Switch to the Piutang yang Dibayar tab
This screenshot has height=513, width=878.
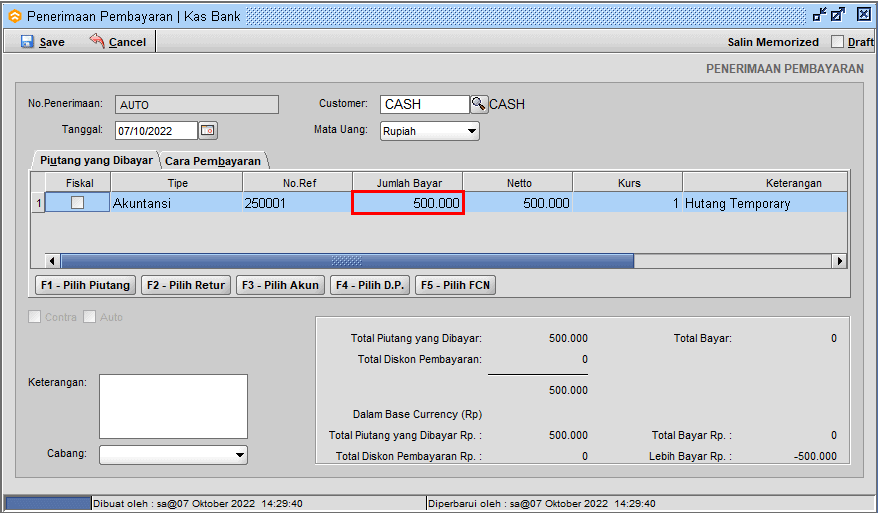(x=96, y=160)
